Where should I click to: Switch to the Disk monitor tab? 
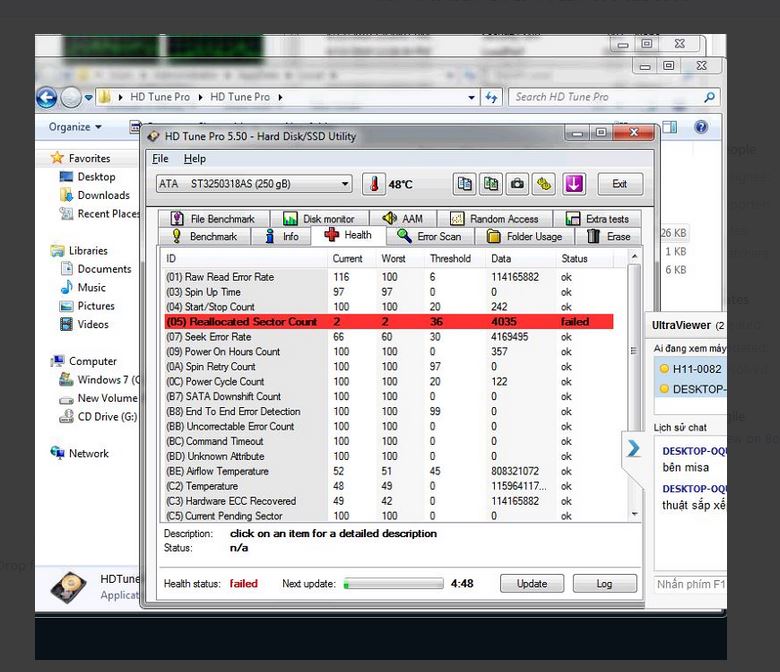(319, 219)
